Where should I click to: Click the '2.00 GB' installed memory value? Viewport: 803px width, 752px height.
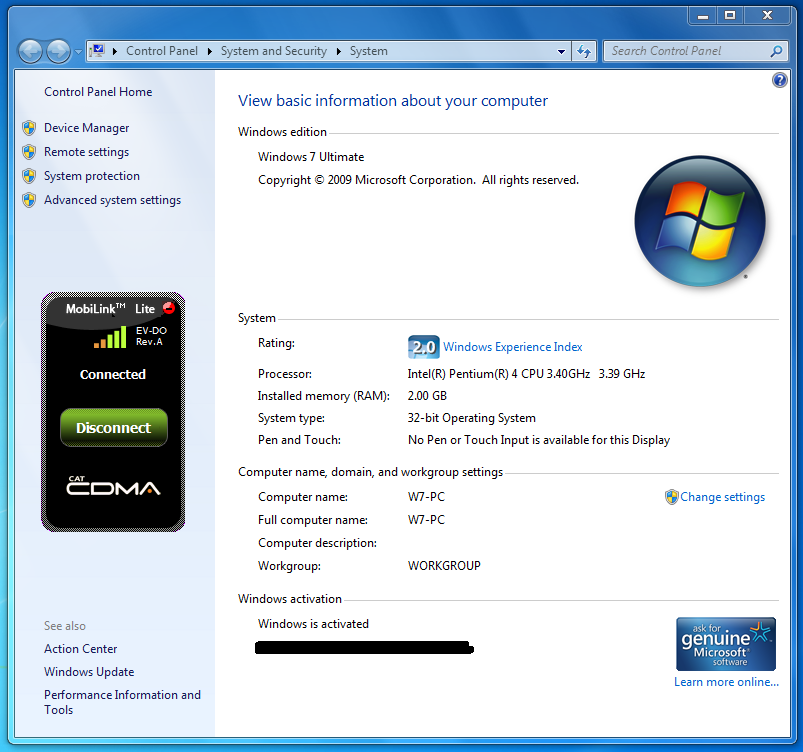click(x=427, y=396)
